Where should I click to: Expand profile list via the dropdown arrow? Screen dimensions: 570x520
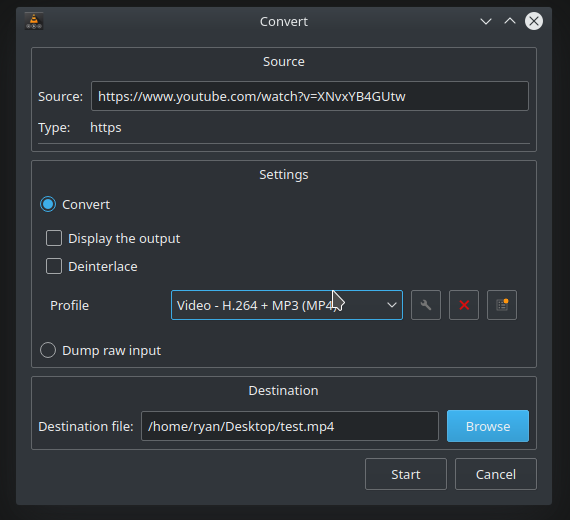[392, 305]
